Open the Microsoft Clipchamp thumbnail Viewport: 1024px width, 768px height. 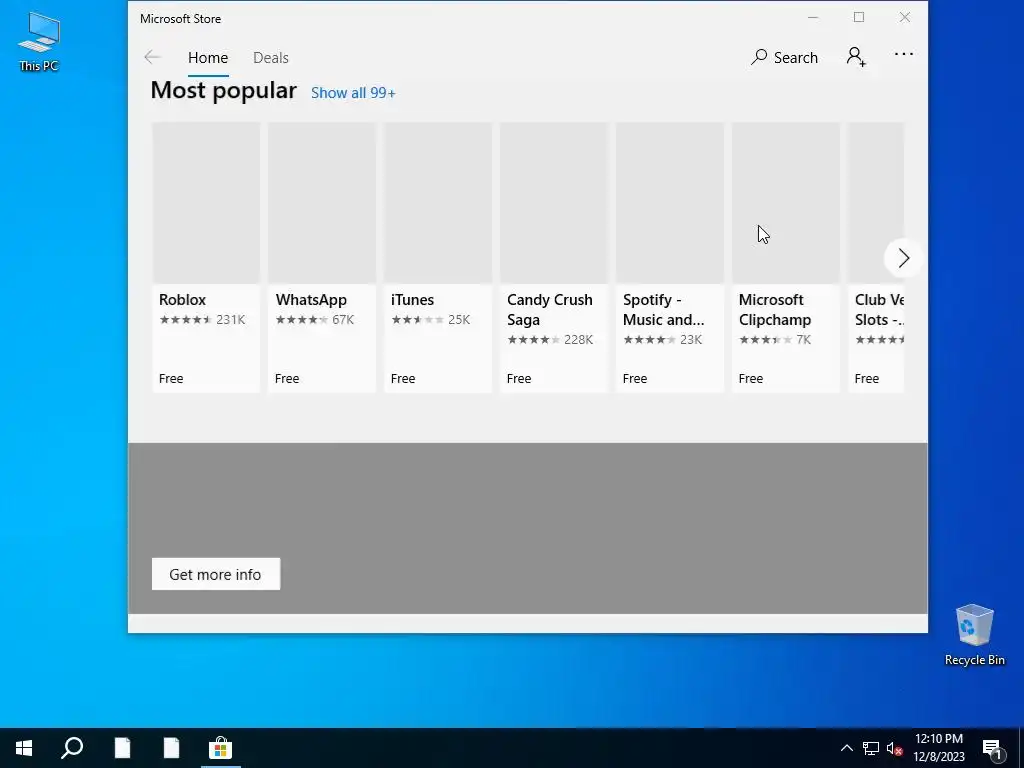point(786,203)
